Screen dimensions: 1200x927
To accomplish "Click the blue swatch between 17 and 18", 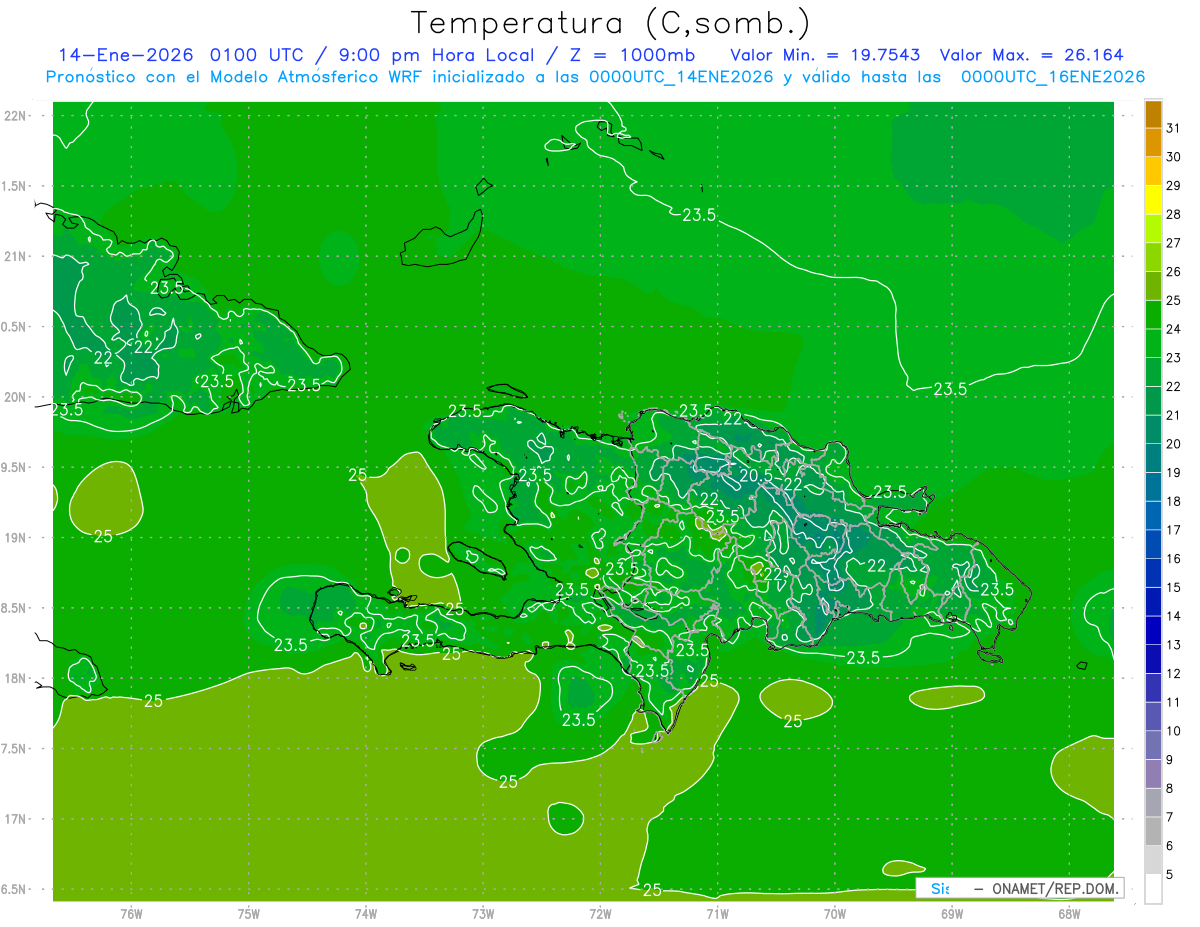I will pyautogui.click(x=1153, y=515).
